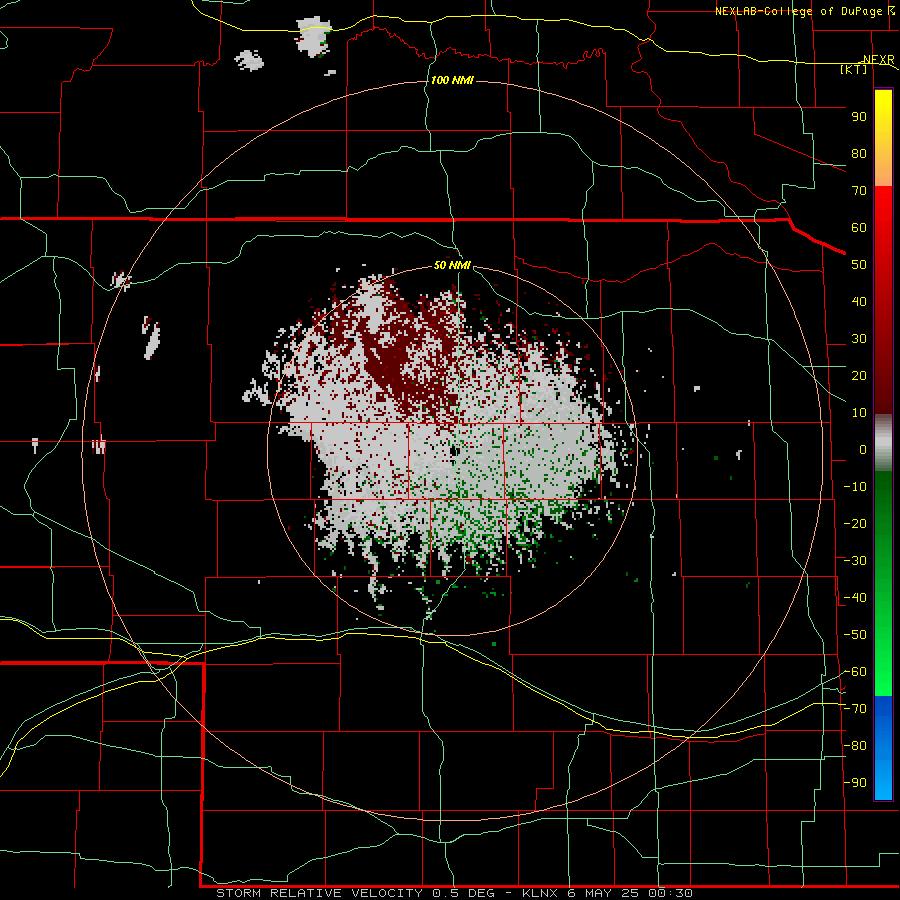Click the -10 value on the velocity scale
Screen dimensions: 900x900
click(x=855, y=486)
